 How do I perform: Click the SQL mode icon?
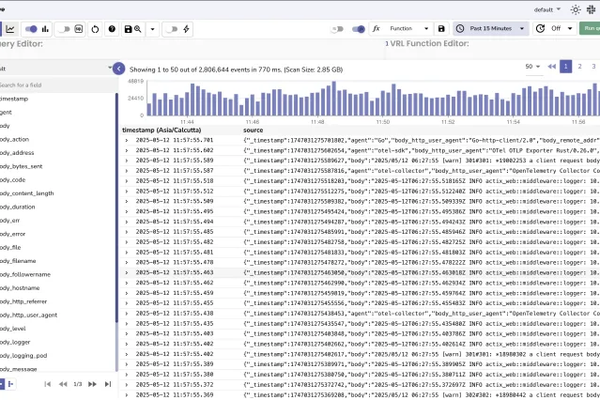pos(78,29)
